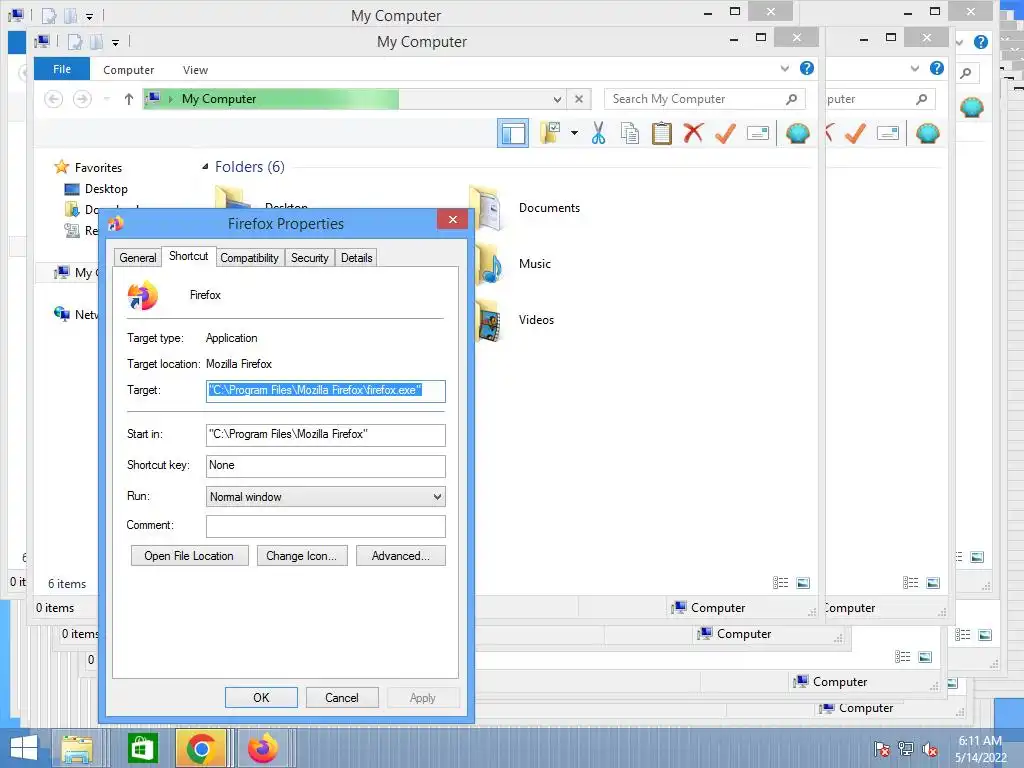
Task: Switch to large icons view in status bar
Action: click(803, 583)
